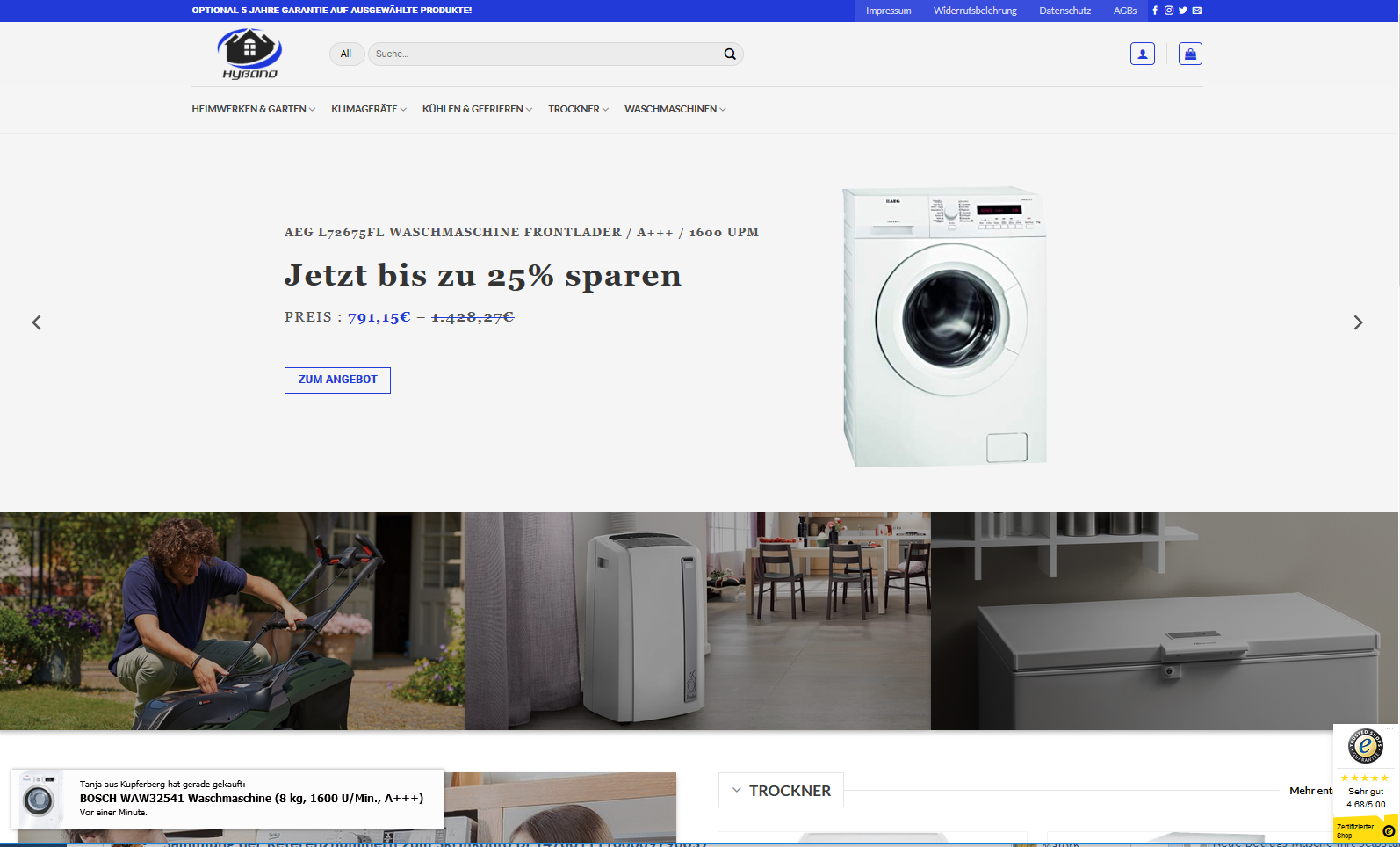Open the All categories search dropdown
1400x847 pixels.
(x=346, y=54)
